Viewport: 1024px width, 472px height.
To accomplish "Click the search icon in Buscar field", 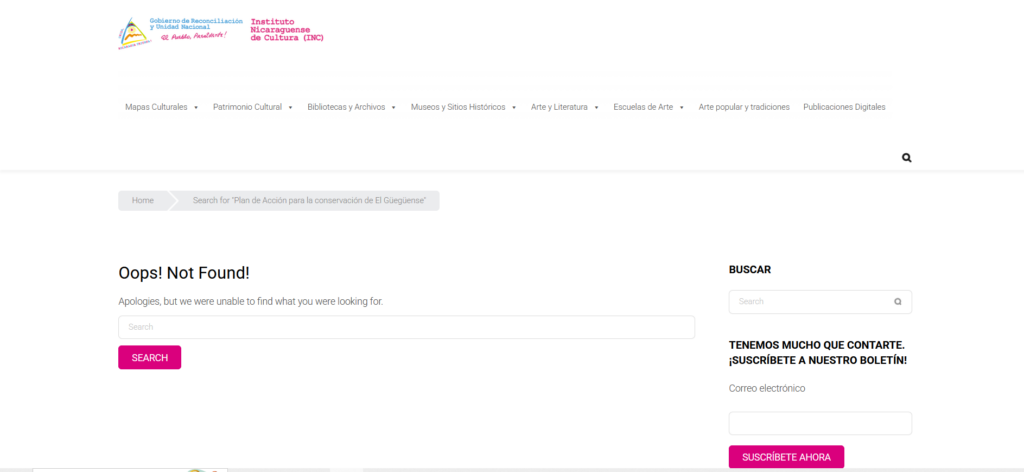I will [x=897, y=301].
